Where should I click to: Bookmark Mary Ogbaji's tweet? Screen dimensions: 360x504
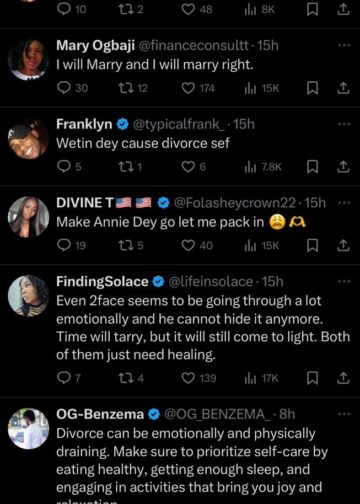pyautogui.click(x=312, y=88)
